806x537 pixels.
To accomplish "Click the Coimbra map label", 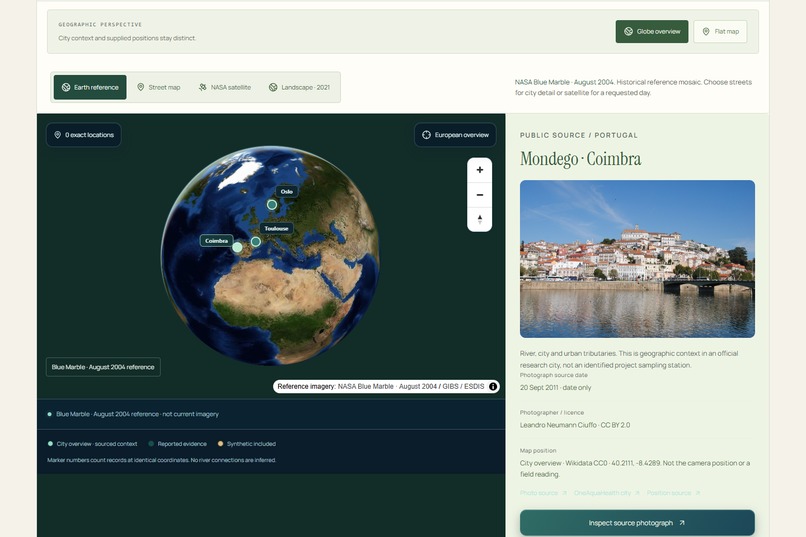I will [x=216, y=240].
